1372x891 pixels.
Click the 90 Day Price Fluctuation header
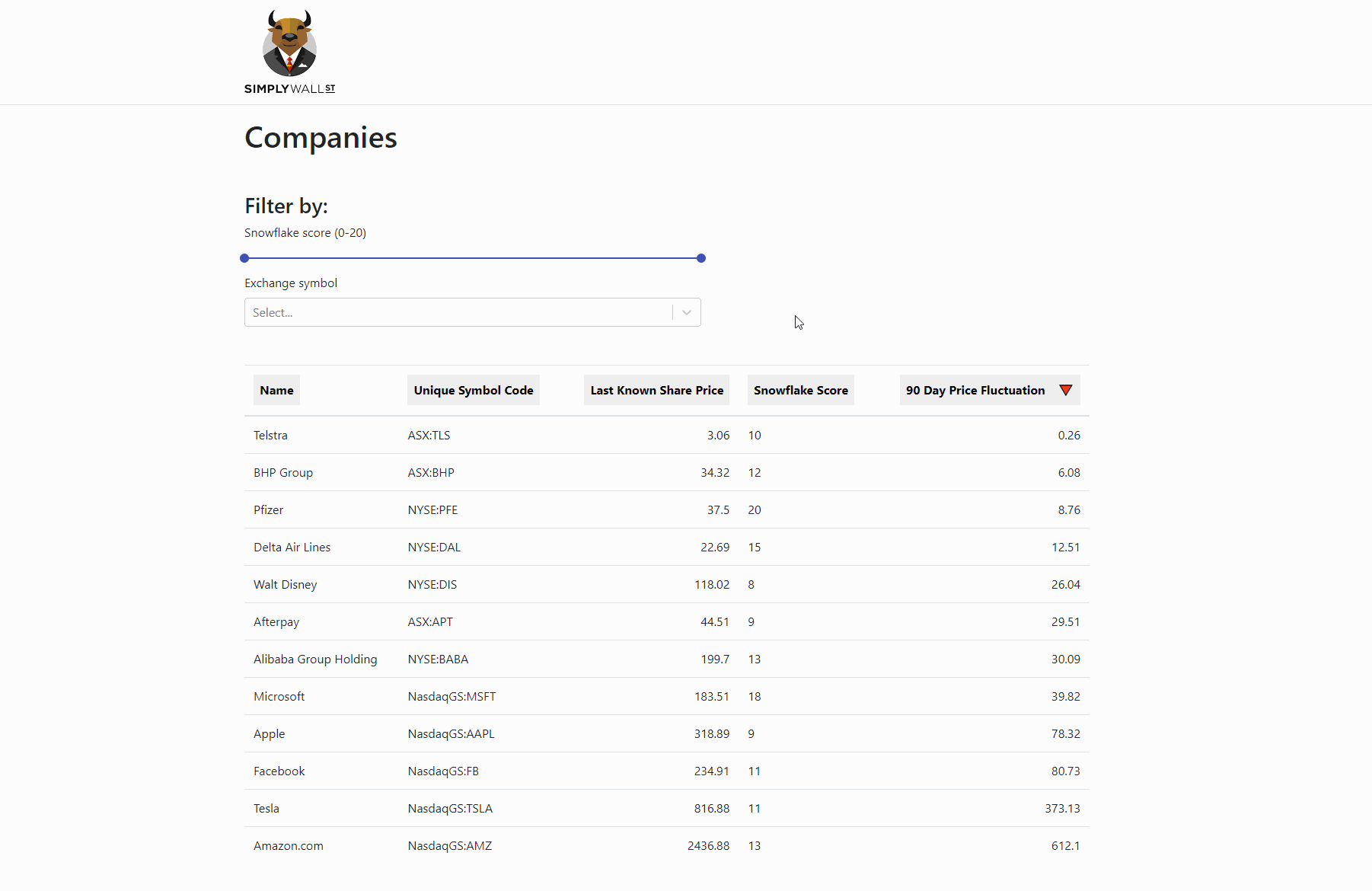pyautogui.click(x=975, y=390)
